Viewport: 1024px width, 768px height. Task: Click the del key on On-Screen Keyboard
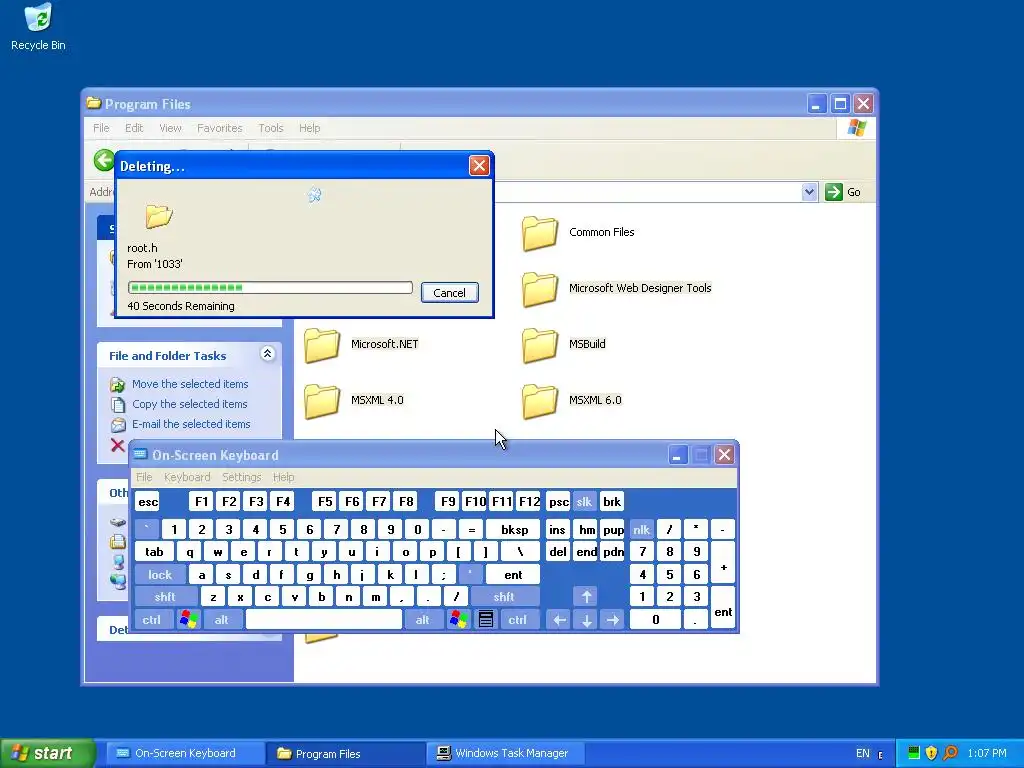(558, 552)
